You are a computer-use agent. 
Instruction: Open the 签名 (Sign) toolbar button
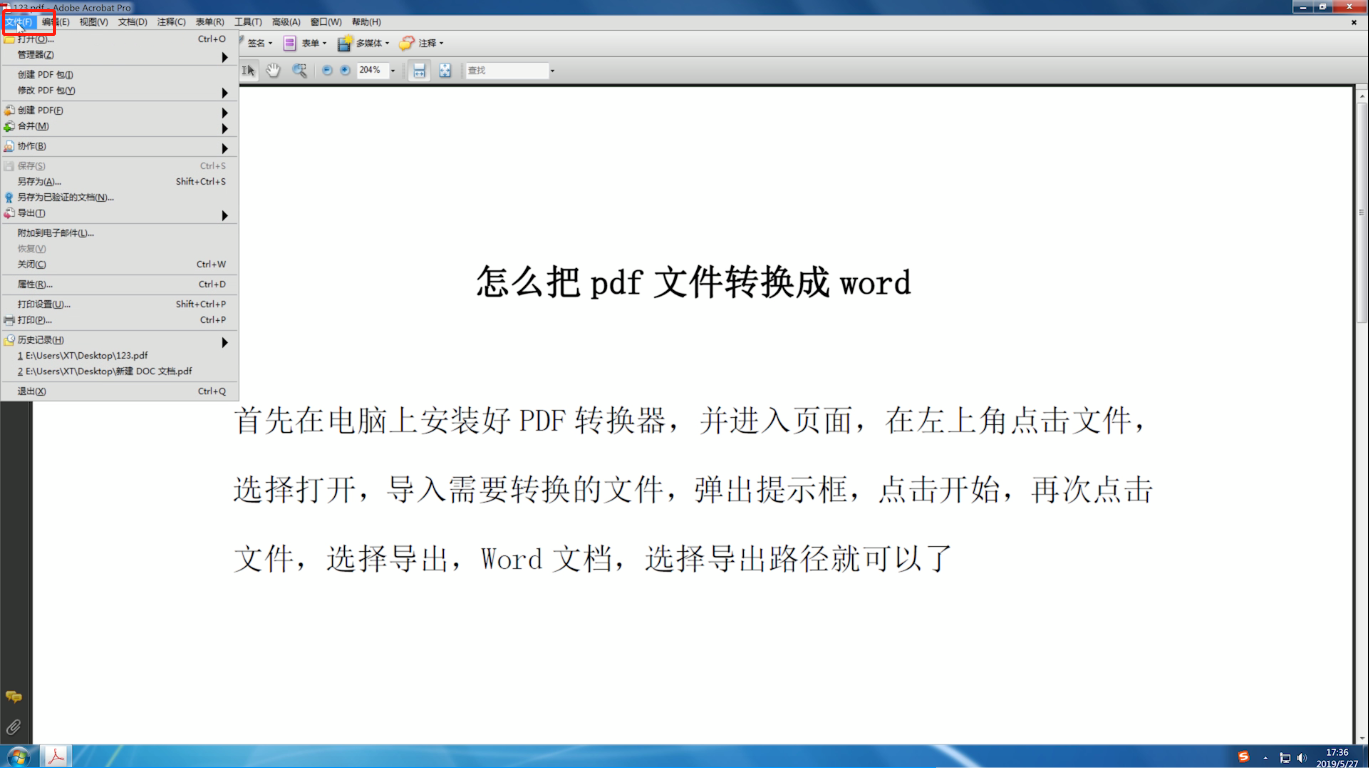[258, 43]
